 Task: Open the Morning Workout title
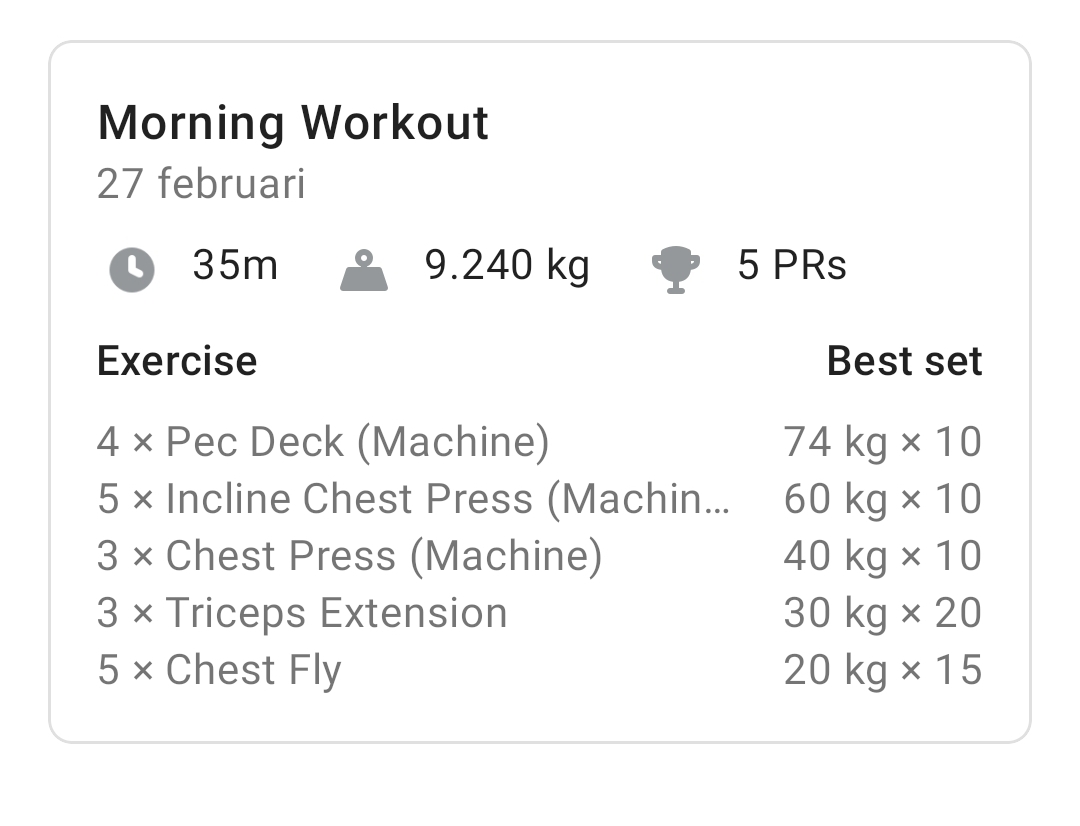(x=293, y=123)
